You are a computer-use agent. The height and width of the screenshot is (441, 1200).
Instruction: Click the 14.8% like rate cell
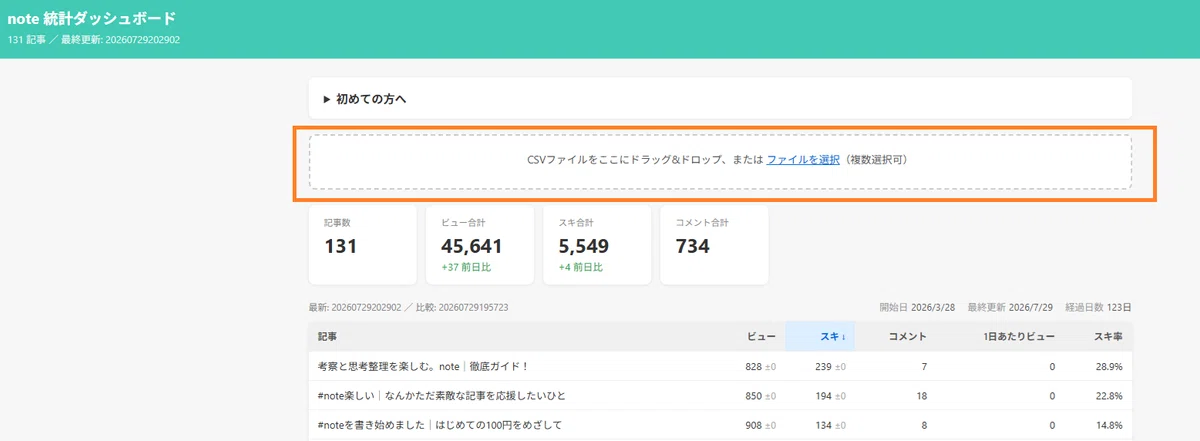(x=1108, y=425)
